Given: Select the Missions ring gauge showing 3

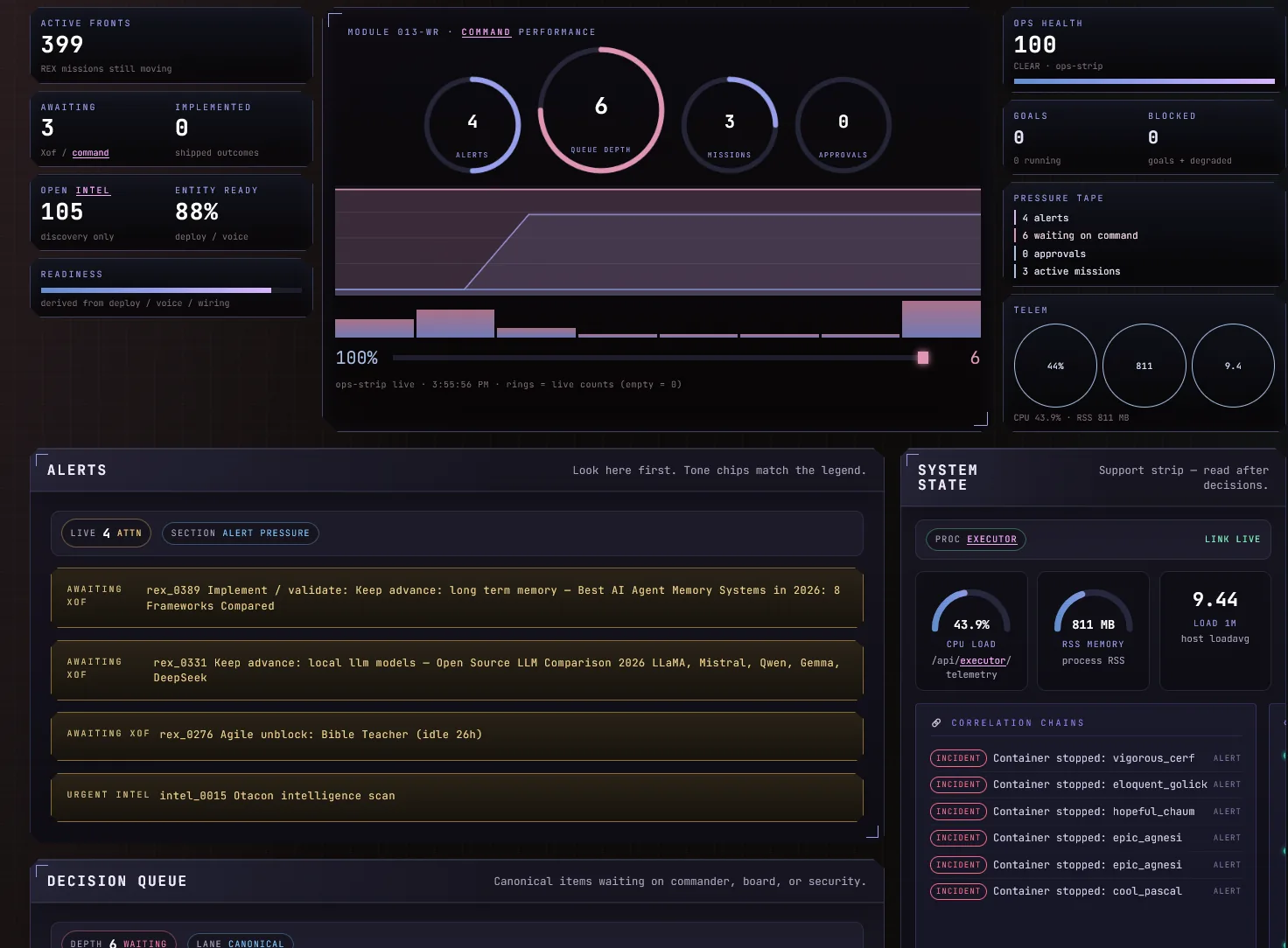Looking at the screenshot, I should click(730, 125).
